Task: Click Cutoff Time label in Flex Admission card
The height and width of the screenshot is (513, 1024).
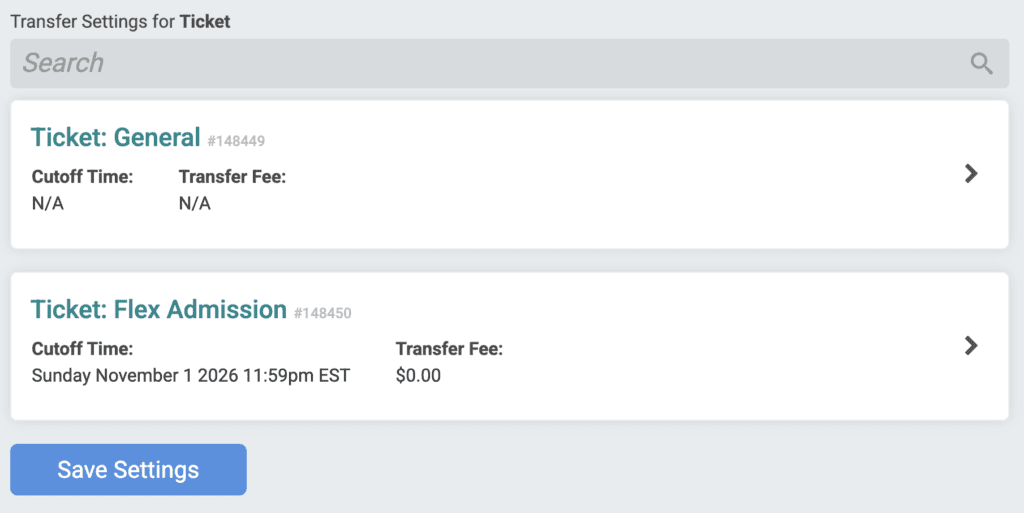Action: (82, 349)
